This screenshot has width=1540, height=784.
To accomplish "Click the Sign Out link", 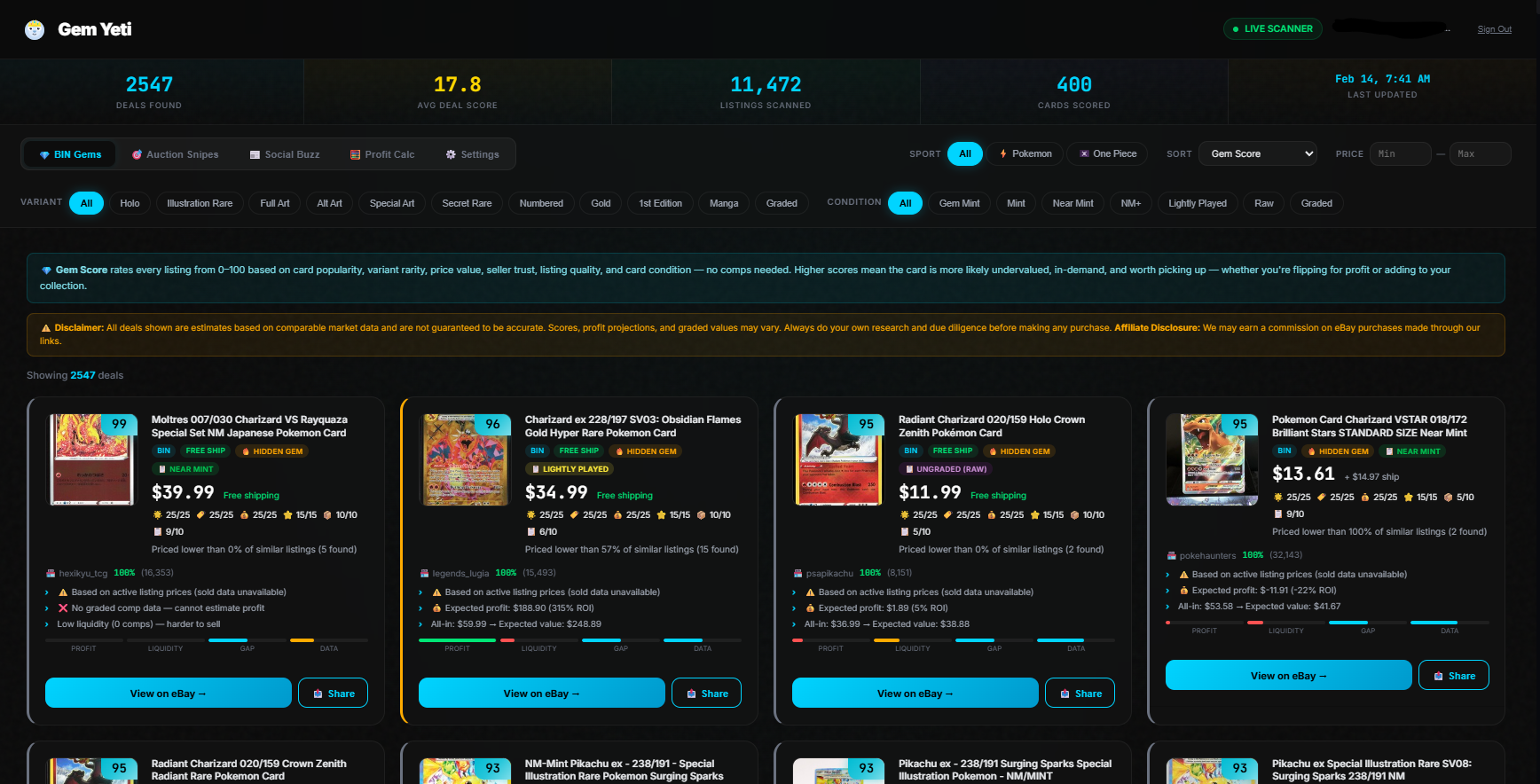I will tap(1495, 29).
